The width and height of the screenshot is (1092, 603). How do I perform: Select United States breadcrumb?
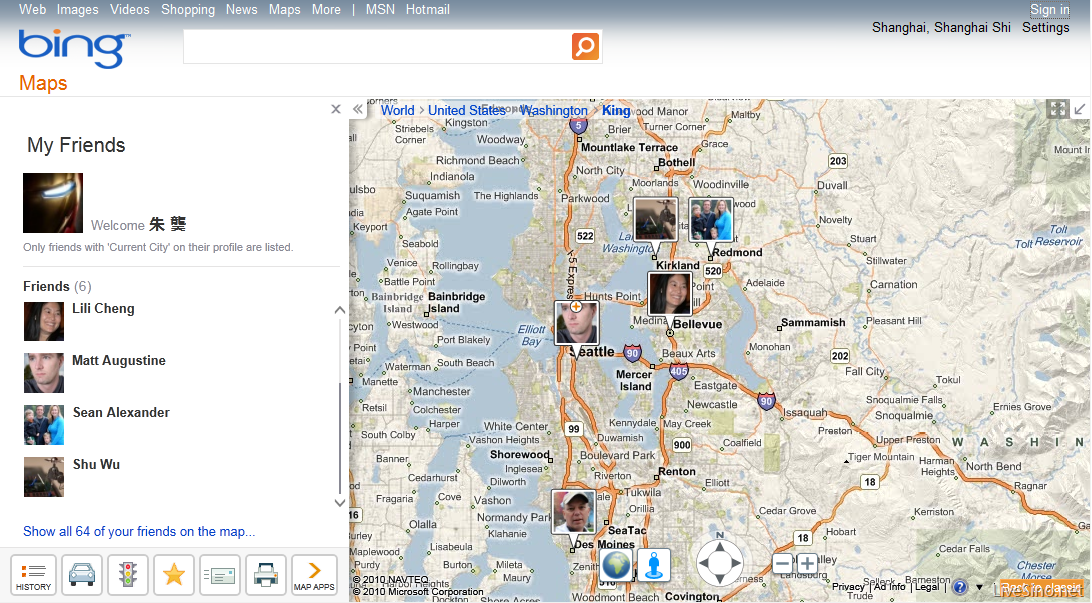(x=466, y=111)
